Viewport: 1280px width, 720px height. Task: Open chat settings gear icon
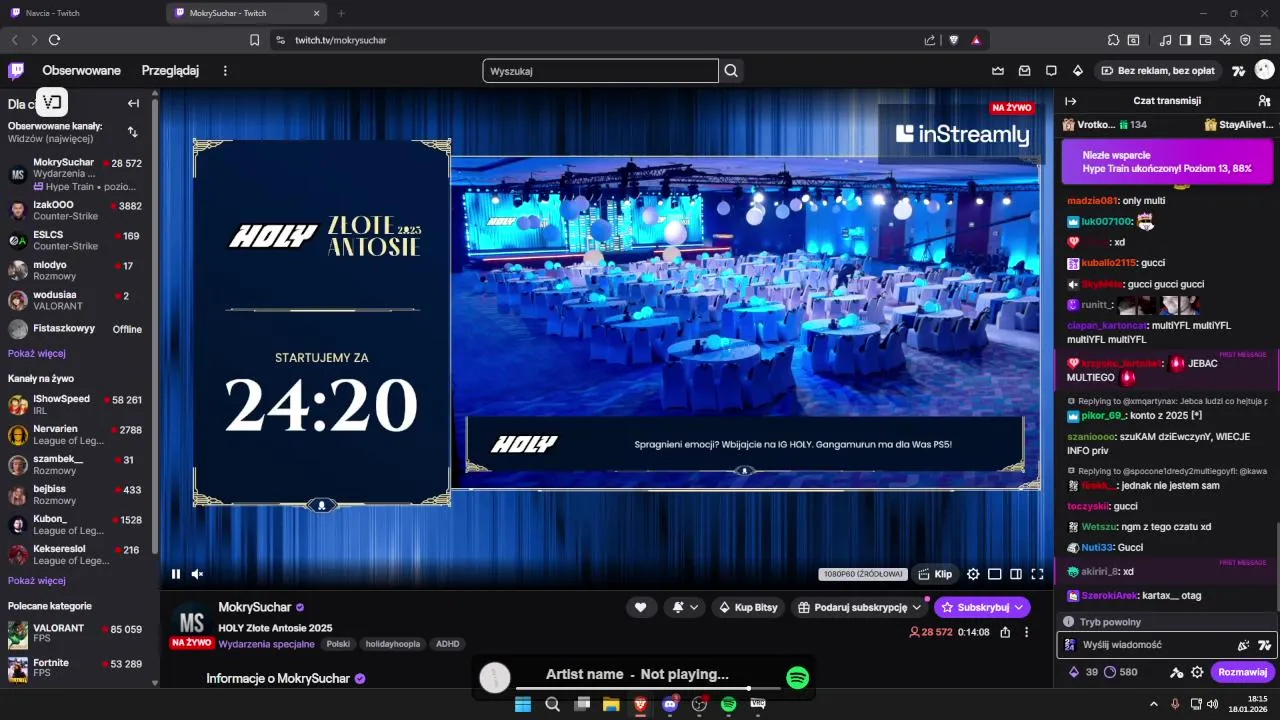pyautogui.click(x=1197, y=672)
